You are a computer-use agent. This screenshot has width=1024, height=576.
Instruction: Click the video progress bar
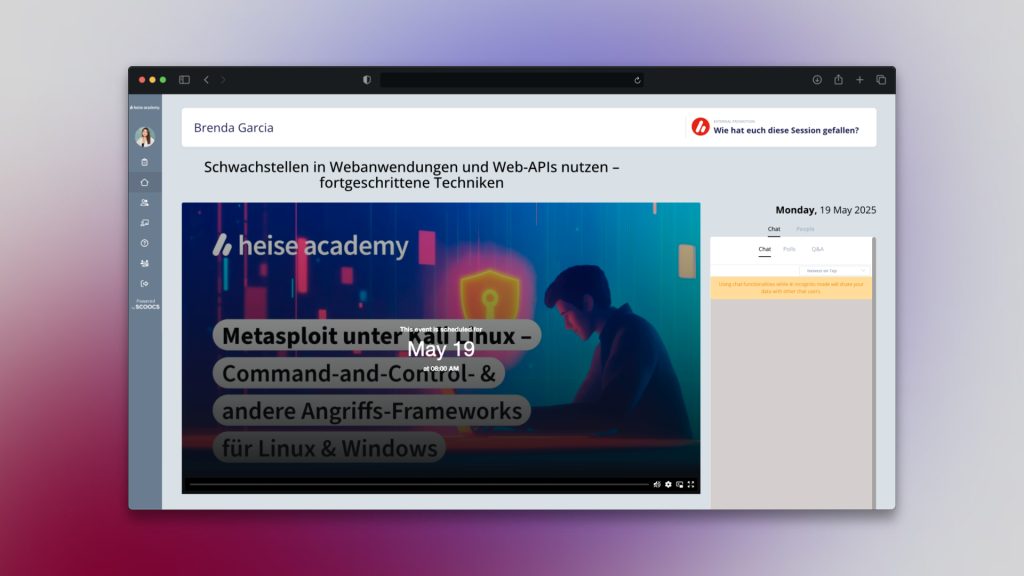point(419,485)
